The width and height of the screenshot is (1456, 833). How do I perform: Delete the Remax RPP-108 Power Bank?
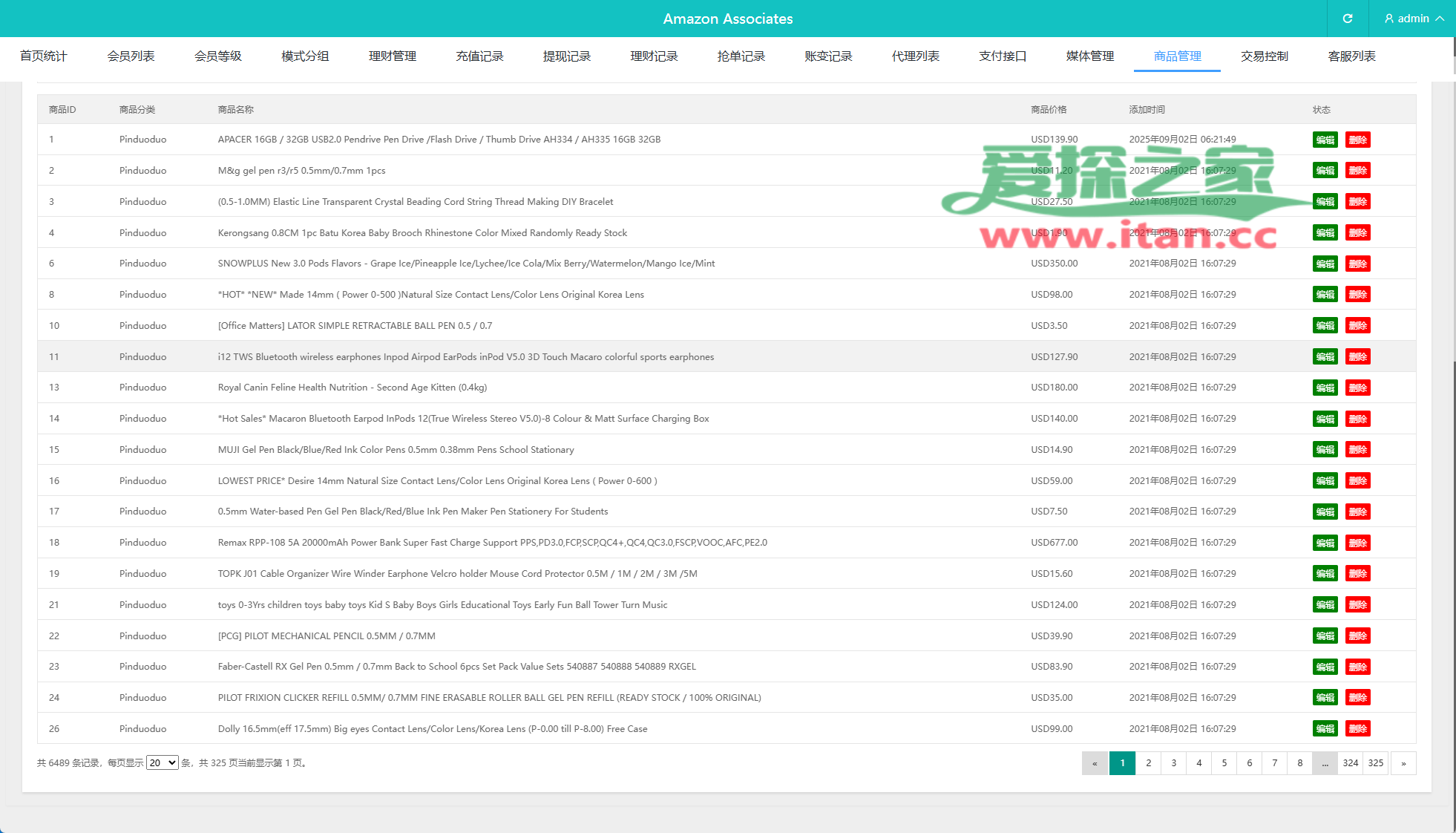1357,543
